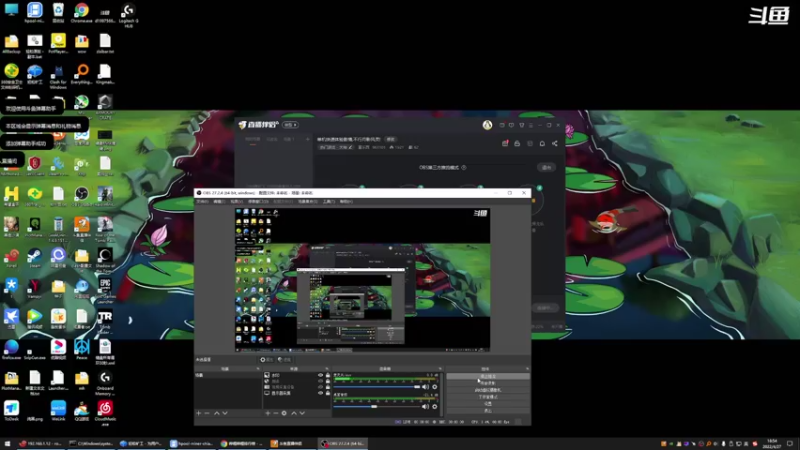Screen dimensions: 800x450
Task: Move scene down with Scenes dock down arrow
Action: pos(225,413)
